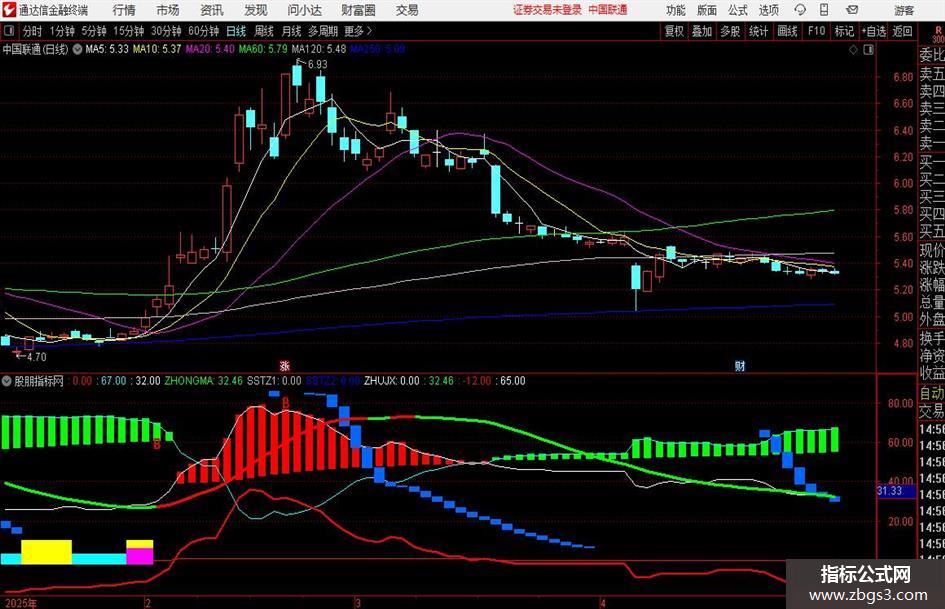Click the ZHONGMA: 32.46 indicator value
Viewport: 945px width, 609px height.
[204, 381]
